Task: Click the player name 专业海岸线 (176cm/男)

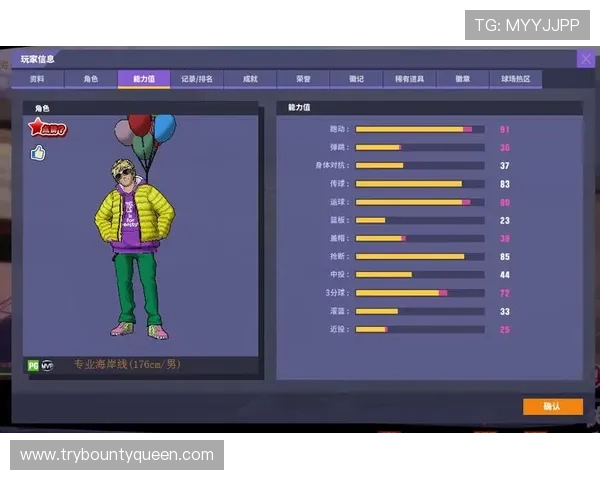Action: coord(127,364)
